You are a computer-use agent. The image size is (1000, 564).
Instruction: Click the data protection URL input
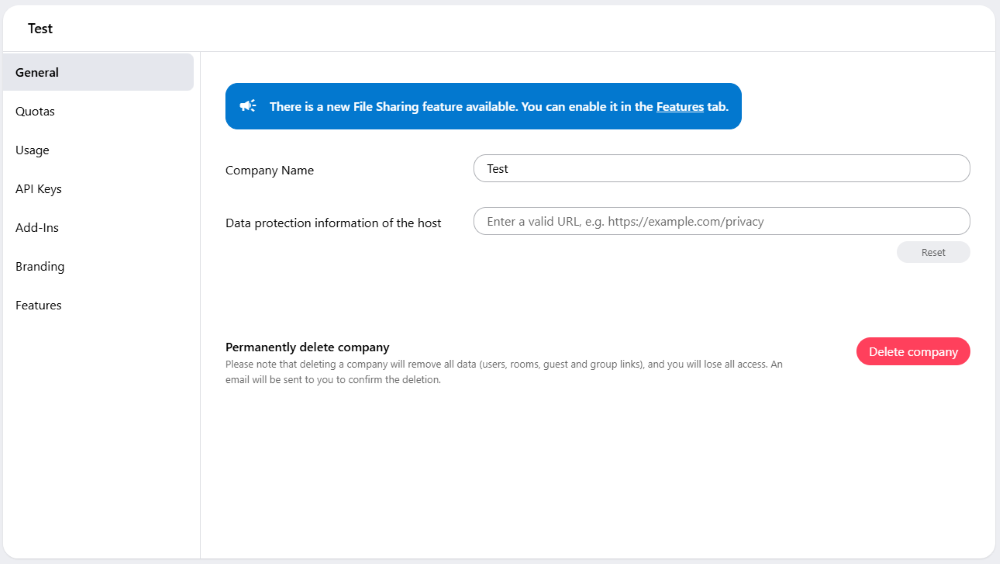coord(721,221)
